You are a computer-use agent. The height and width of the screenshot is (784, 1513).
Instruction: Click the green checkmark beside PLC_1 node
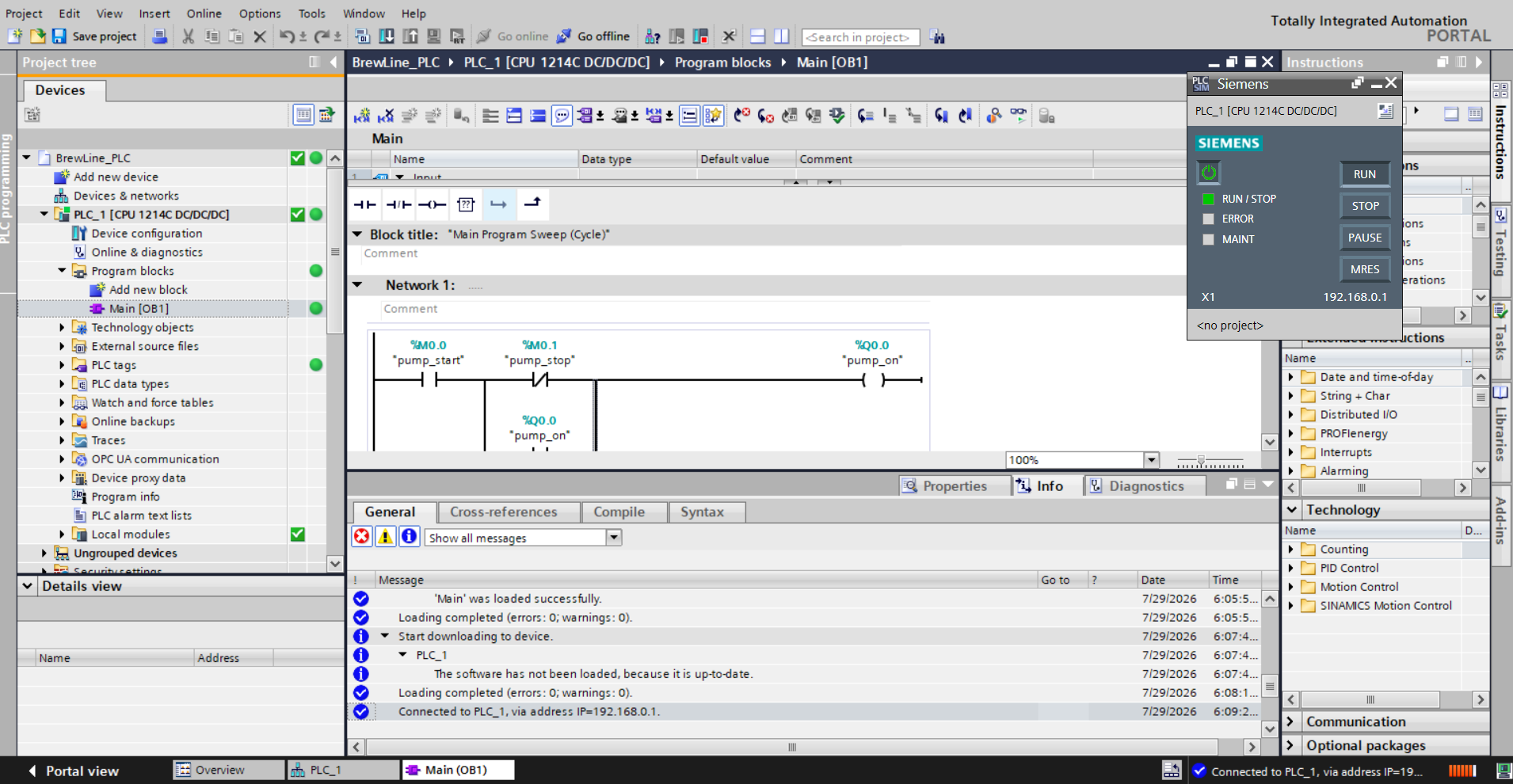pyautogui.click(x=298, y=214)
